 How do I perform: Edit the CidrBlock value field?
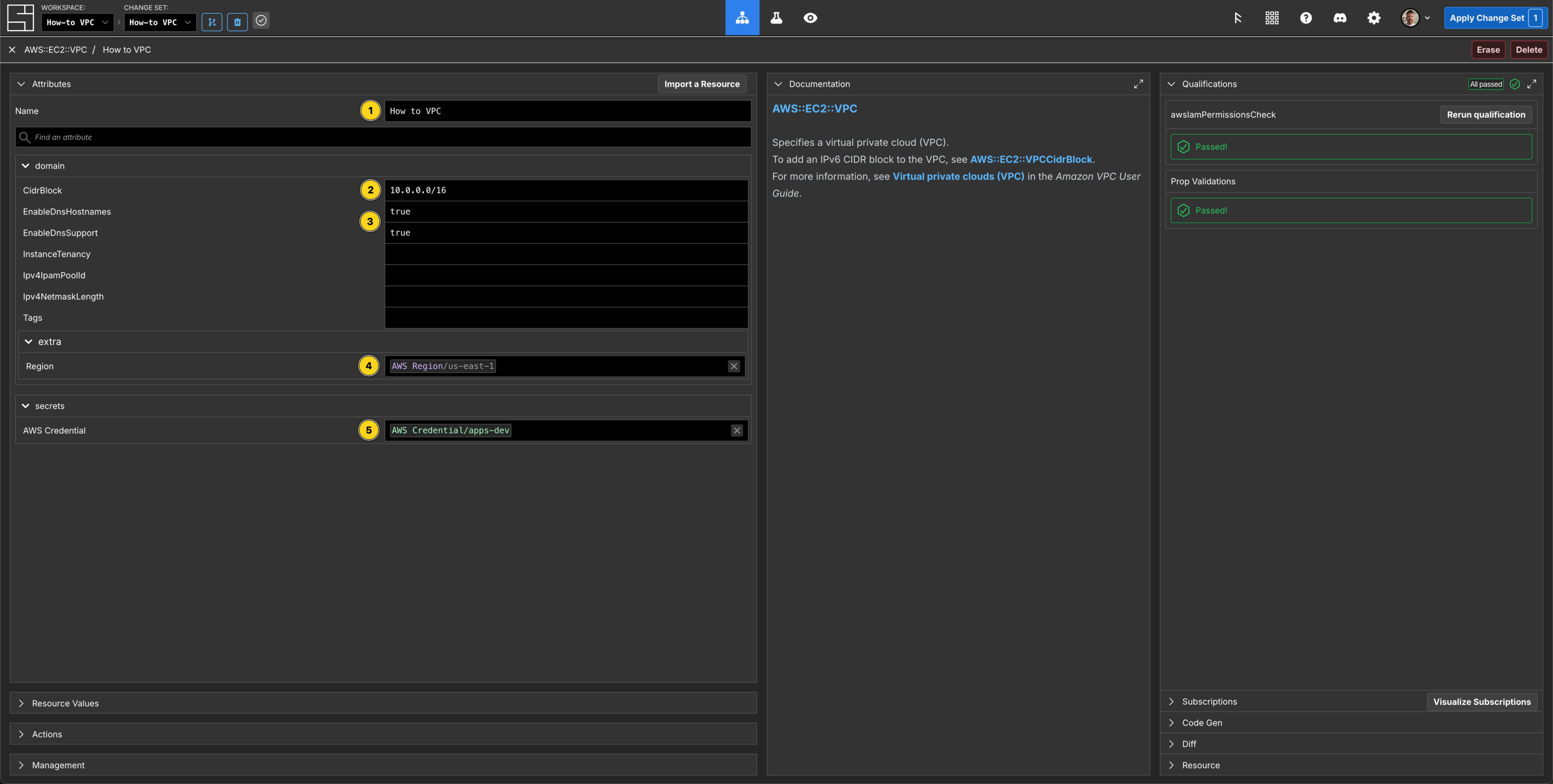[x=566, y=190]
